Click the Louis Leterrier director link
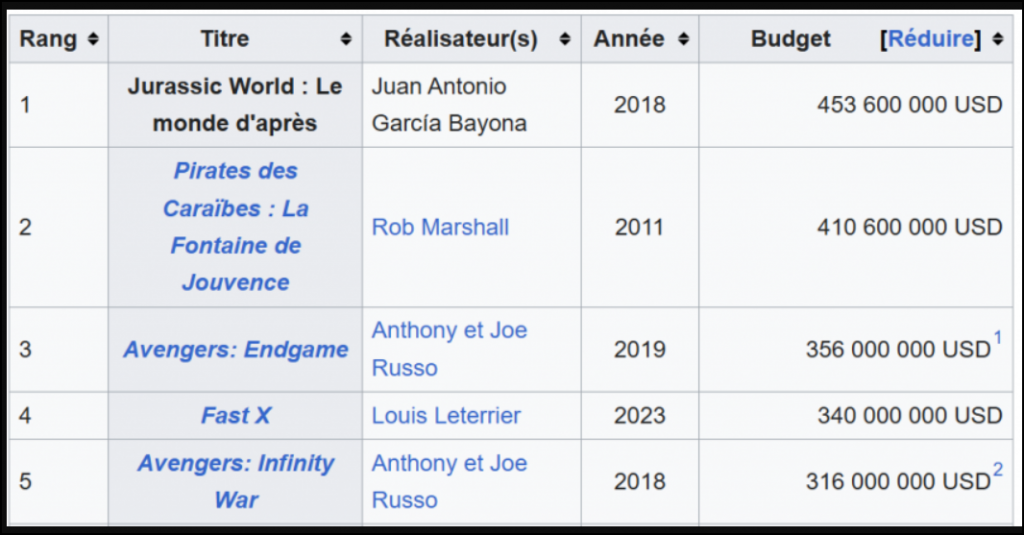This screenshot has height=535, width=1024. (x=446, y=415)
